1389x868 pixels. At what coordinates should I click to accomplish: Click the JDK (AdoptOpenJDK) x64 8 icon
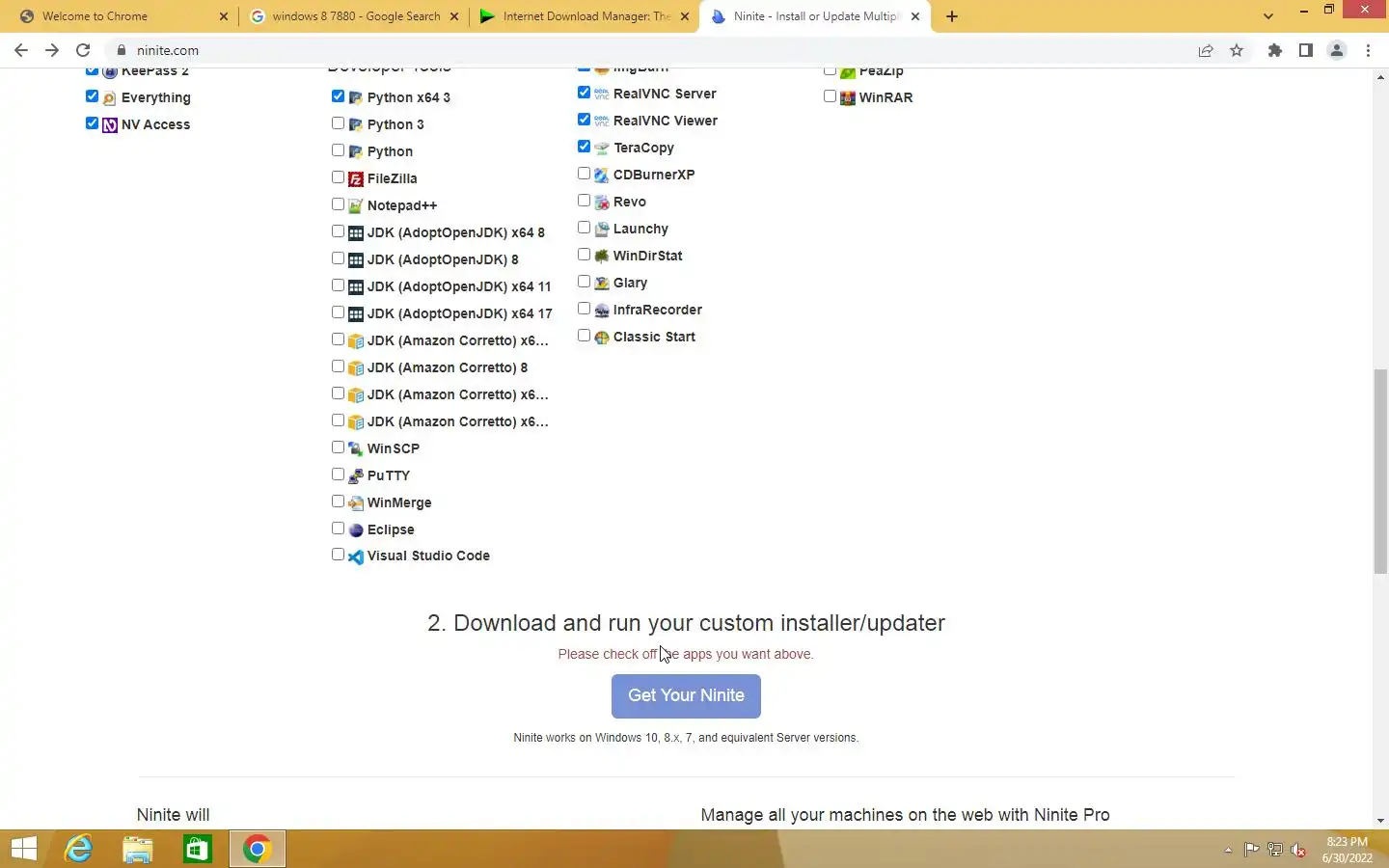click(x=356, y=232)
